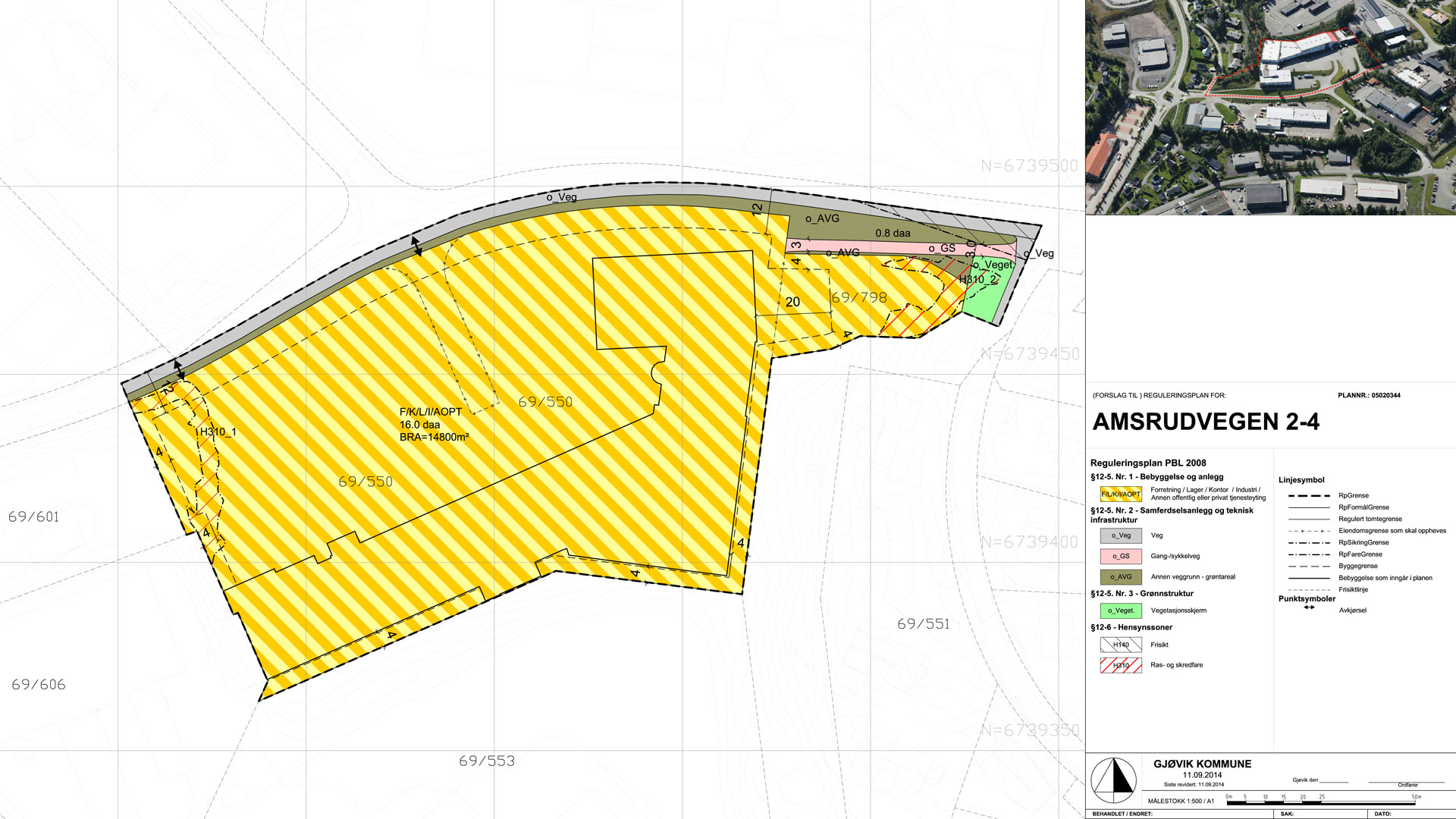Click the F/L/K/I/AOPT yellow striped legend swatch
The height and width of the screenshot is (819, 1456).
1121,494
